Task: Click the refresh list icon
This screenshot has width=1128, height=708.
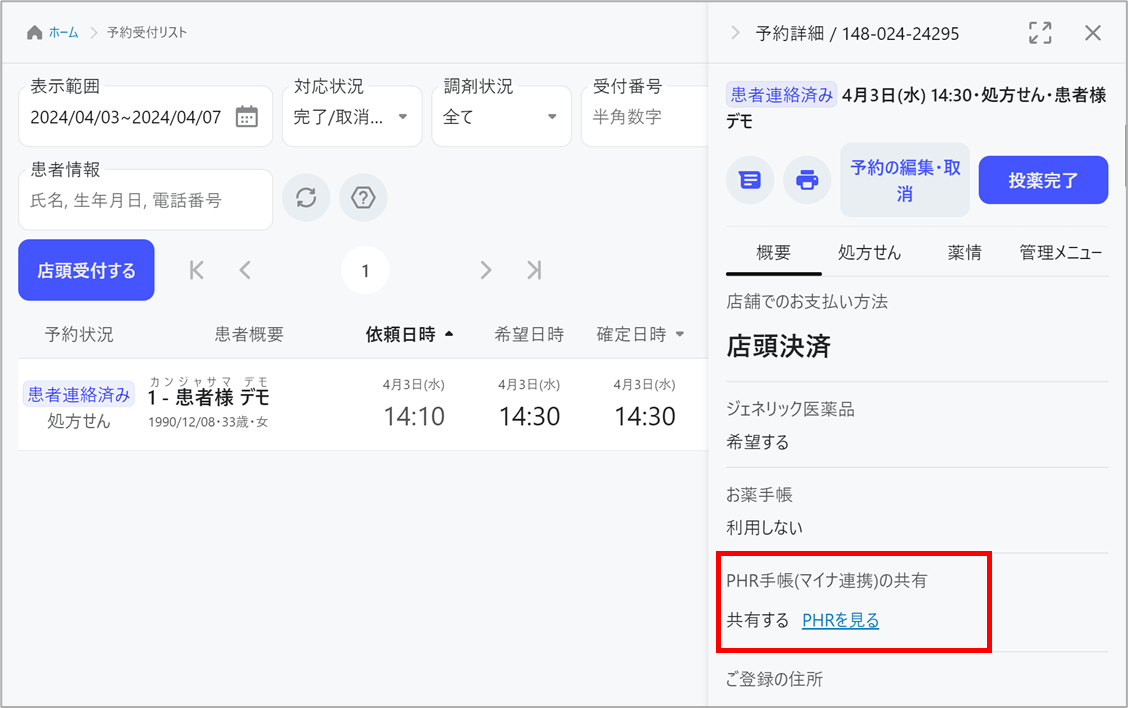Action: click(x=306, y=198)
